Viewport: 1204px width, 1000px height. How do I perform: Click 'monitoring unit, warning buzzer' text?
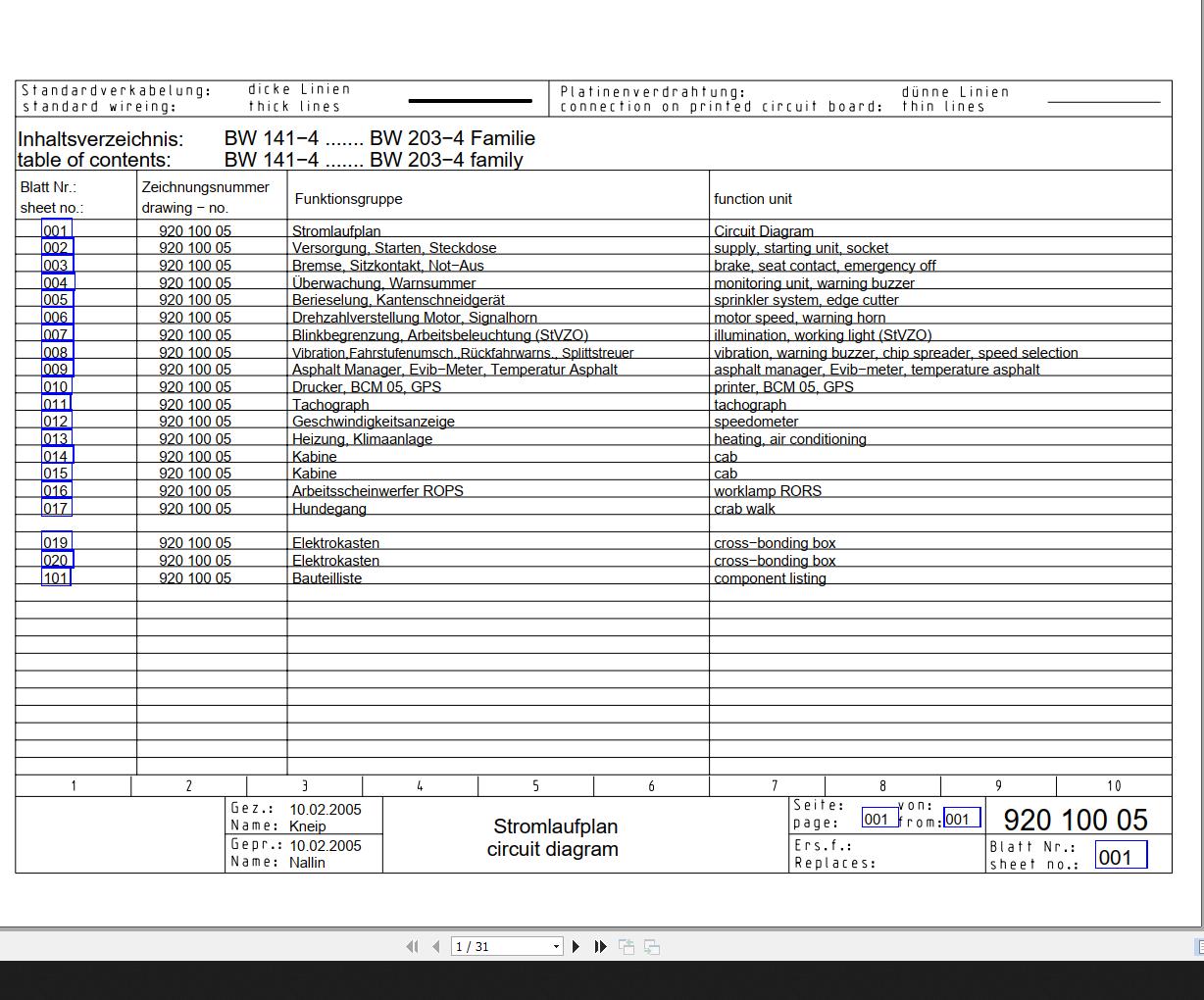coord(814,283)
